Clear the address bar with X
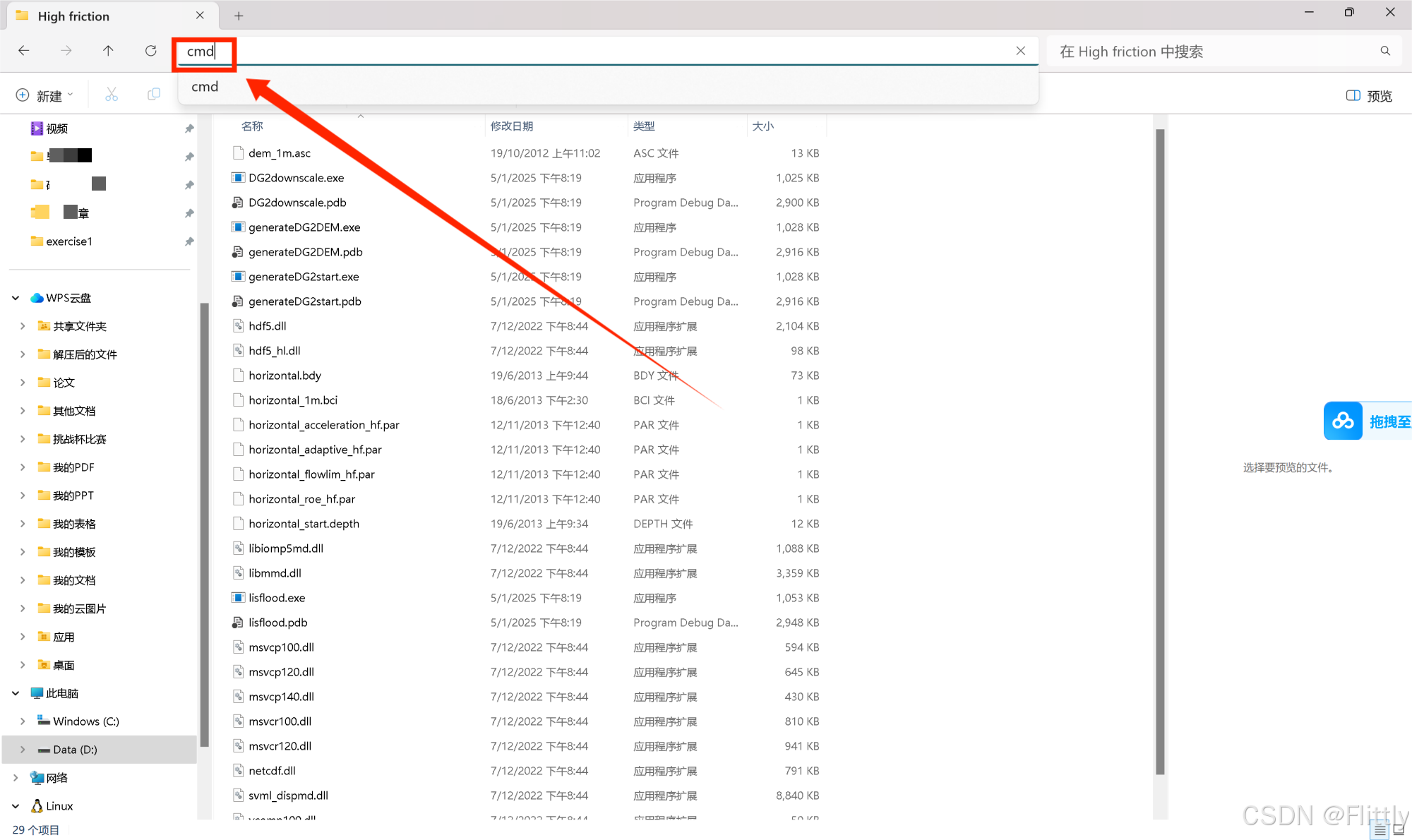The width and height of the screenshot is (1412, 840). (1020, 51)
